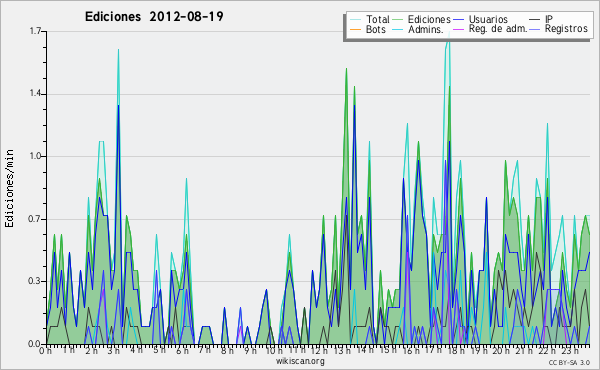This screenshot has width=600, height=370.
Task: Click the 1.7 y-axis value
Action: tap(35, 31)
